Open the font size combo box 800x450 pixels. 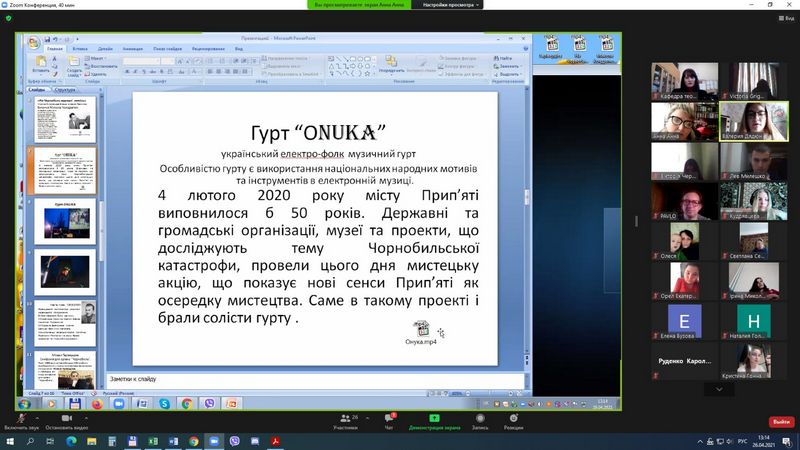(168, 61)
